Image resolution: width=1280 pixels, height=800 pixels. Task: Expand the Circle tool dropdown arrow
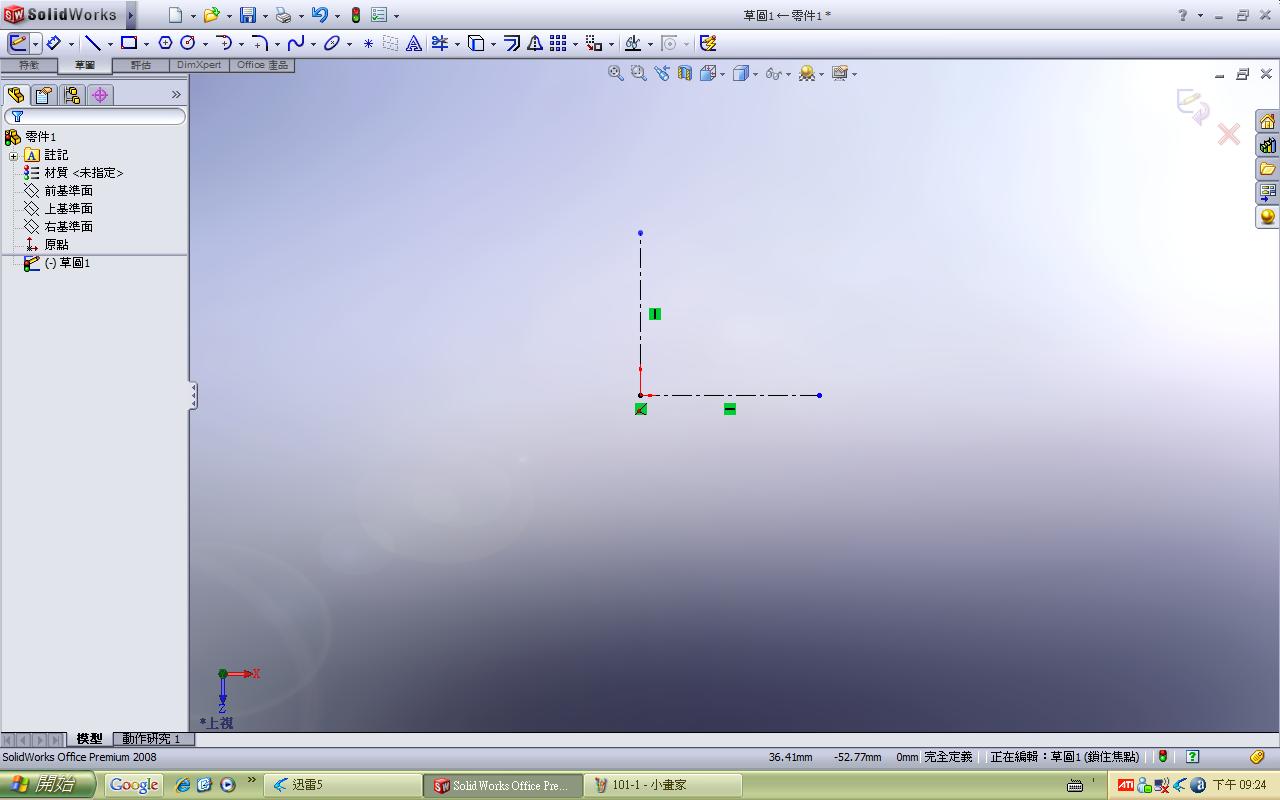[205, 44]
